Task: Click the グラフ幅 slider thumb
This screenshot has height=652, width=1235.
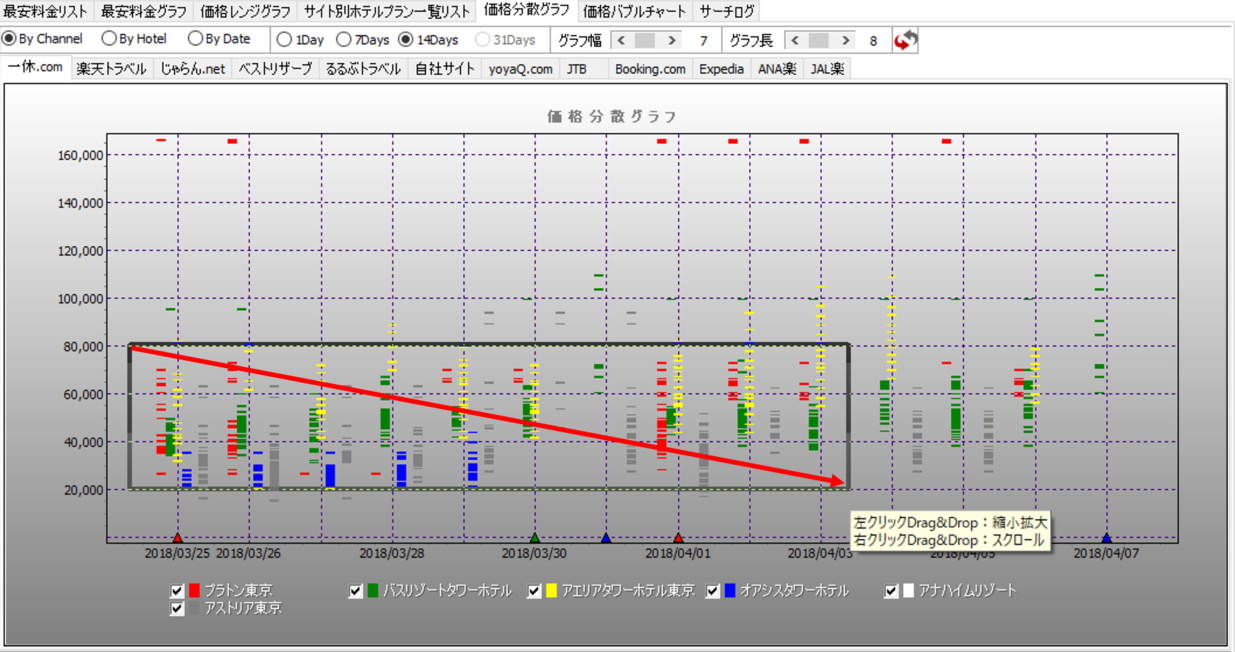Action: click(x=645, y=41)
